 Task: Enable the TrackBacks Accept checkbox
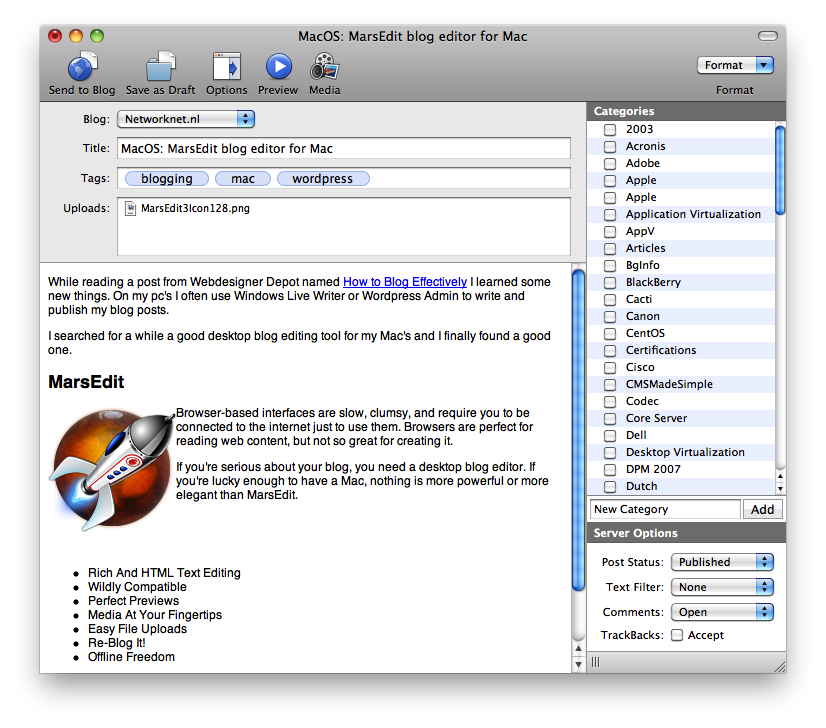pyautogui.click(x=677, y=635)
